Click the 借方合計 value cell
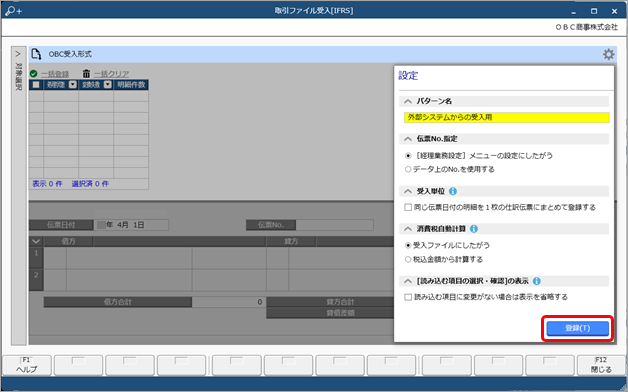Viewport: 628px width, 392px height. point(229,302)
